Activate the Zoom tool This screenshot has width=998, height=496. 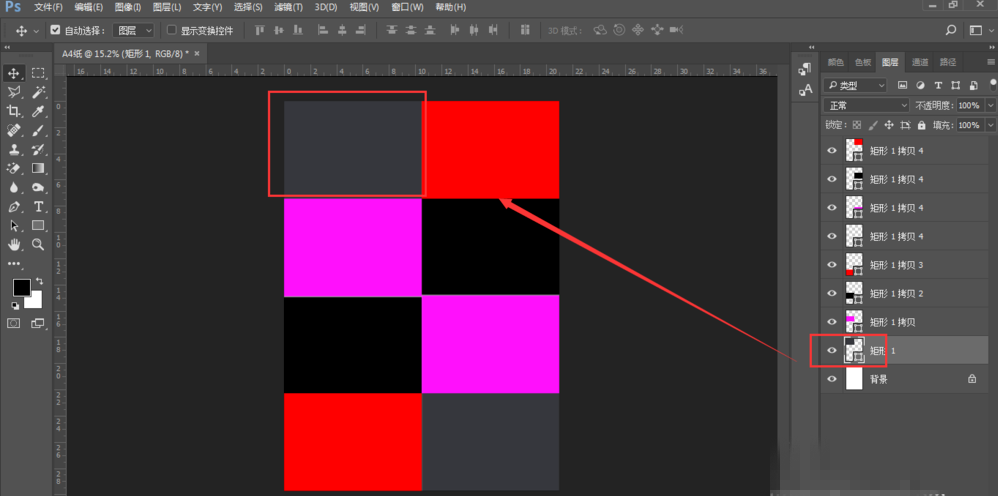[x=38, y=244]
